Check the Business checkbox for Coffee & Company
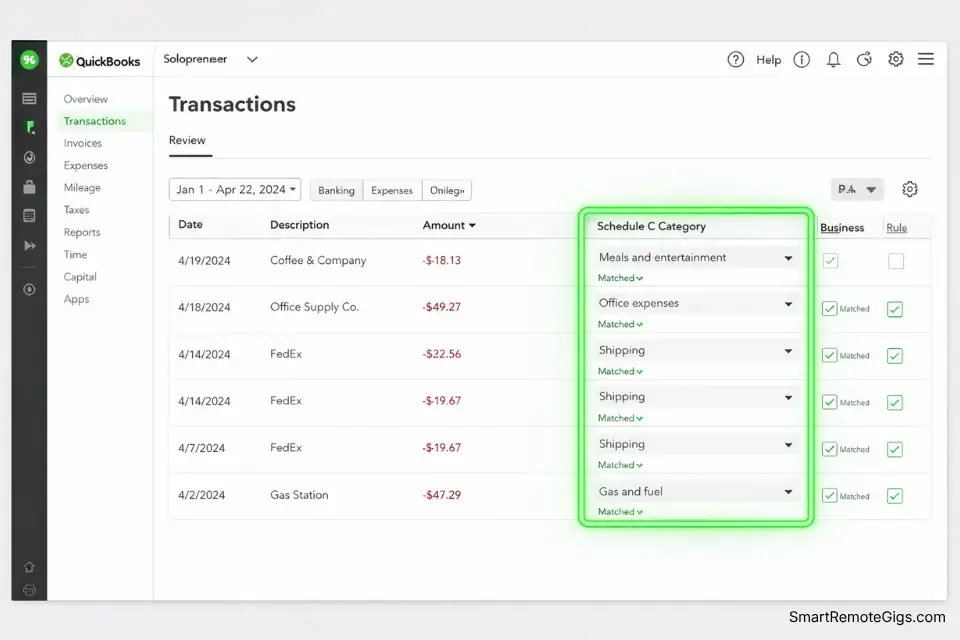The width and height of the screenshot is (960, 640). click(x=829, y=258)
